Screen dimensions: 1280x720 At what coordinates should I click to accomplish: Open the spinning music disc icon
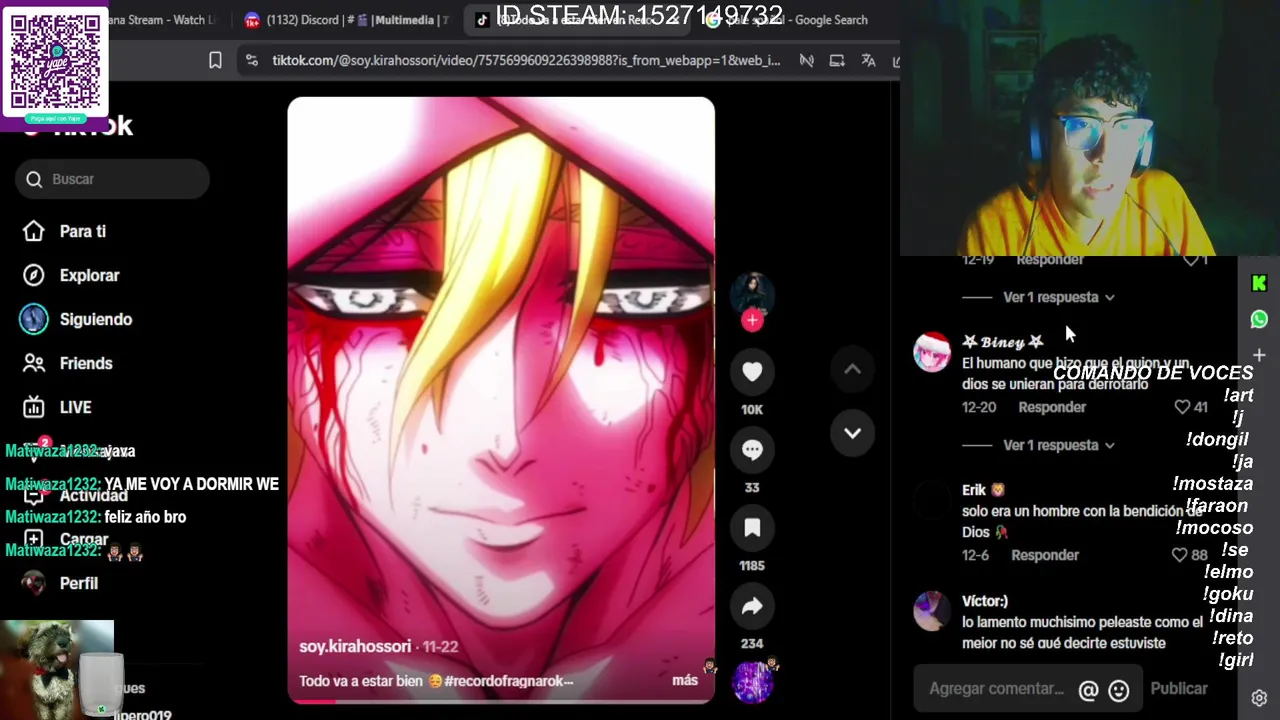752,682
